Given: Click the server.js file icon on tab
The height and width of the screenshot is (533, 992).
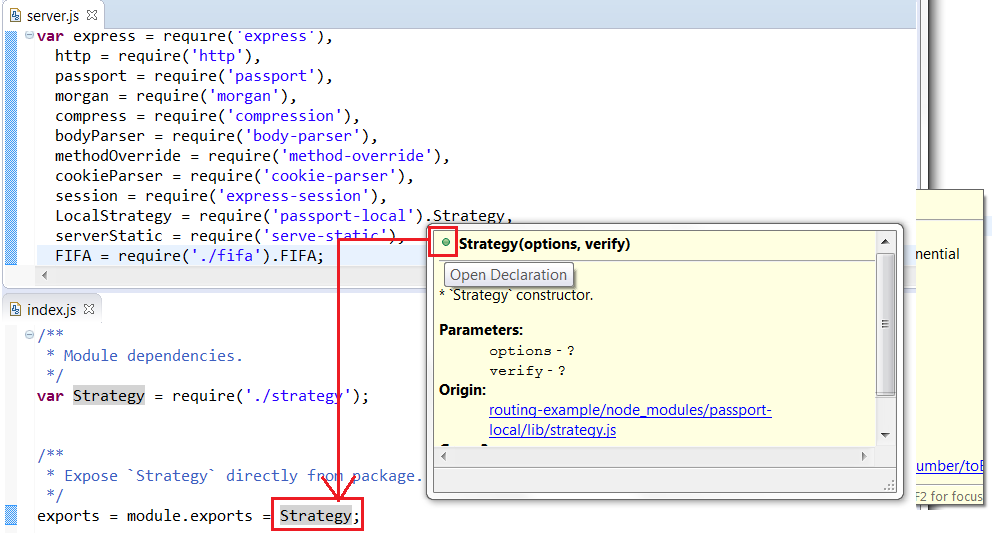Looking at the screenshot, I should point(16,16).
